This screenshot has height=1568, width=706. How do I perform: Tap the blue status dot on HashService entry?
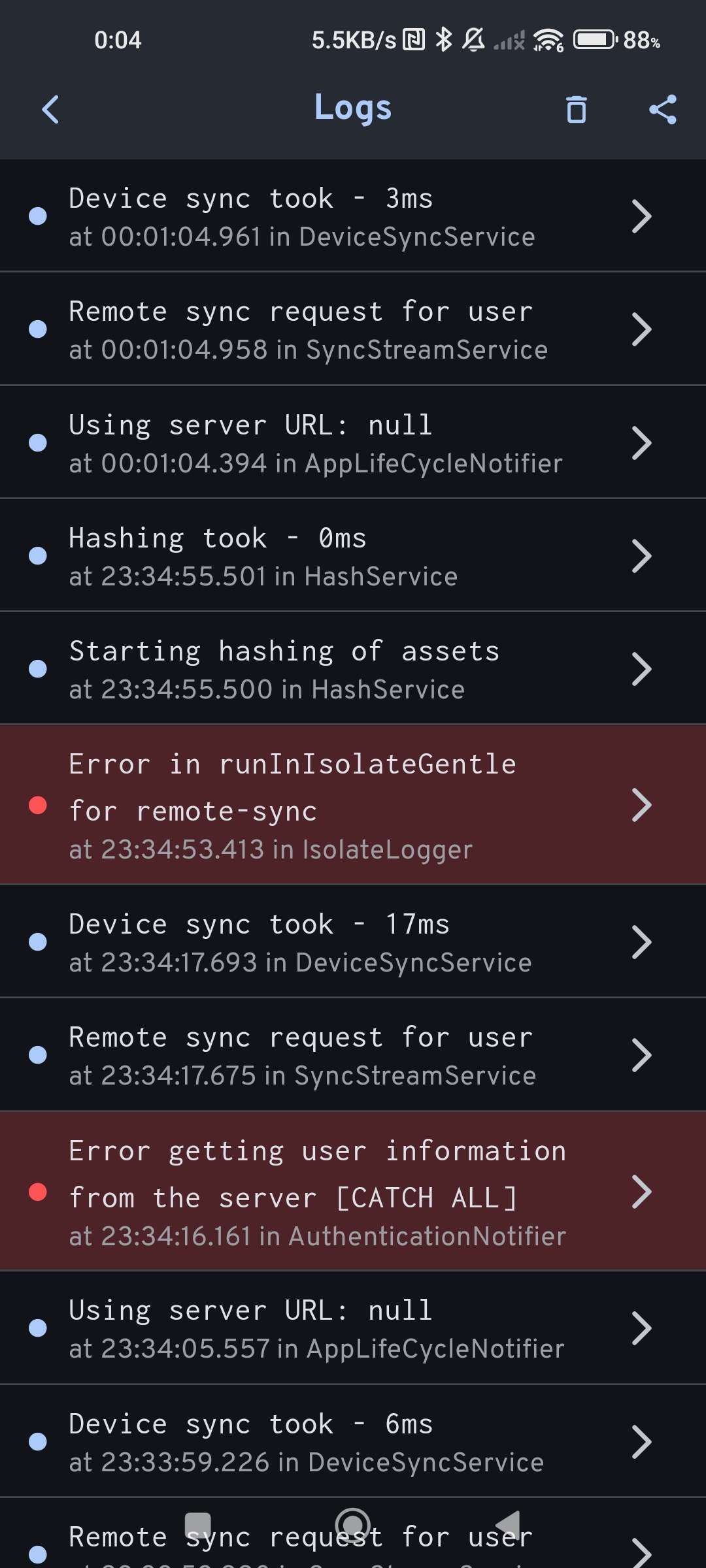pyautogui.click(x=39, y=554)
